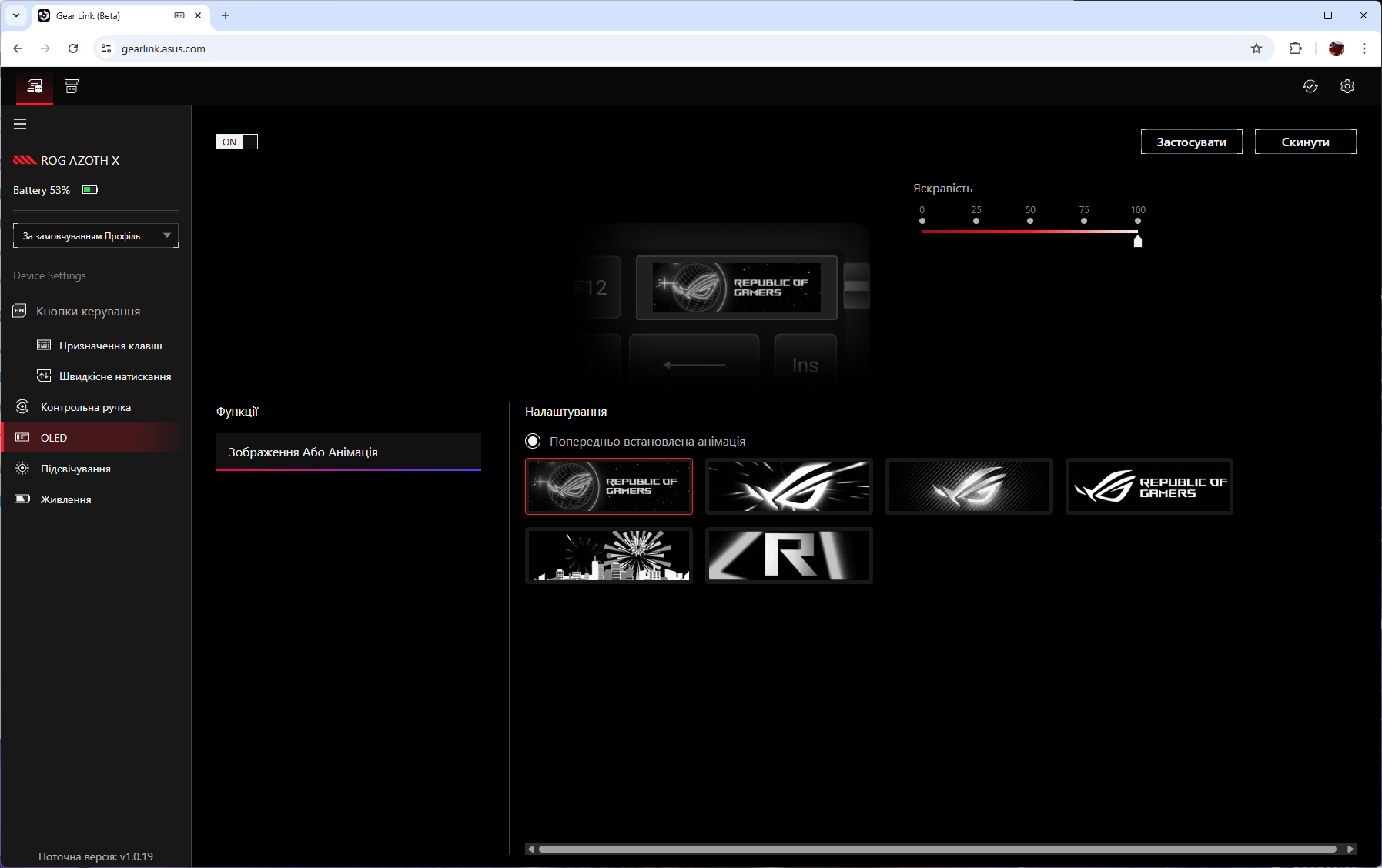The image size is (1382, 868).
Task: Click the update check icon at top right
Action: 1310,86
